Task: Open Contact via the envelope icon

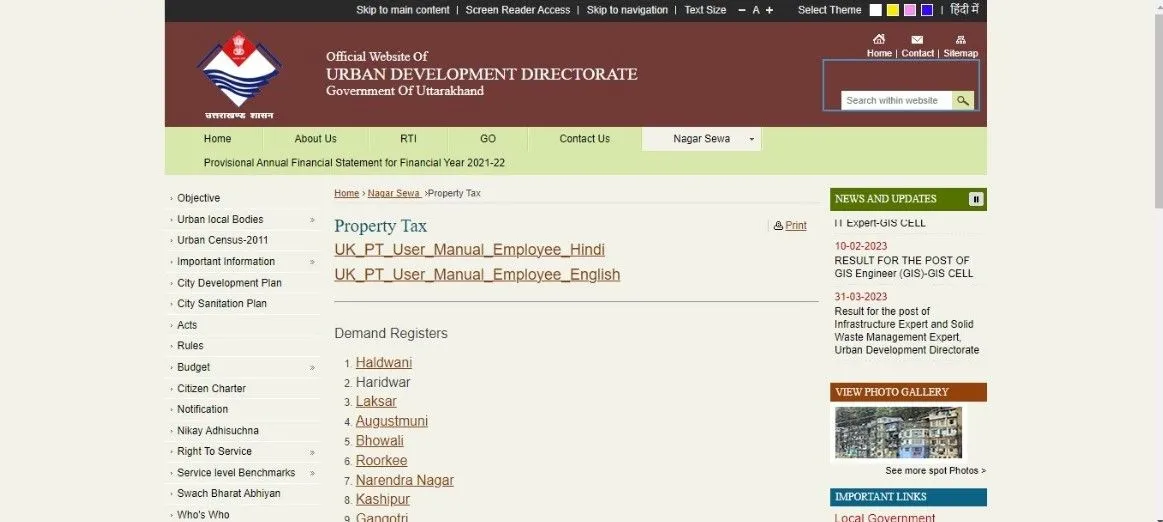Action: click(x=917, y=40)
